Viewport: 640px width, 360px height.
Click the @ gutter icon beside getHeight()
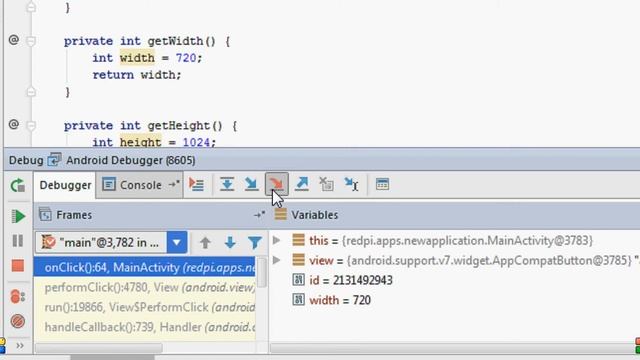pyautogui.click(x=14, y=124)
